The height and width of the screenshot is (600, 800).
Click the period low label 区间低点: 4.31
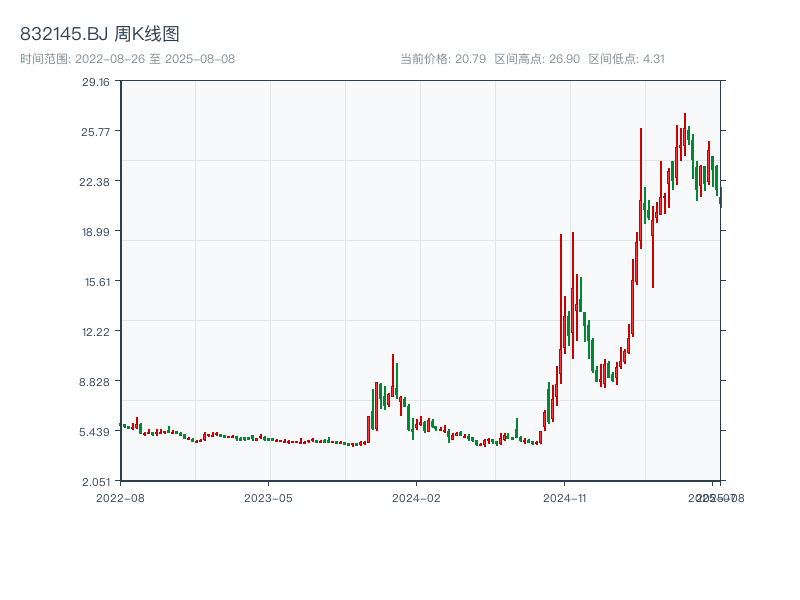tap(627, 59)
